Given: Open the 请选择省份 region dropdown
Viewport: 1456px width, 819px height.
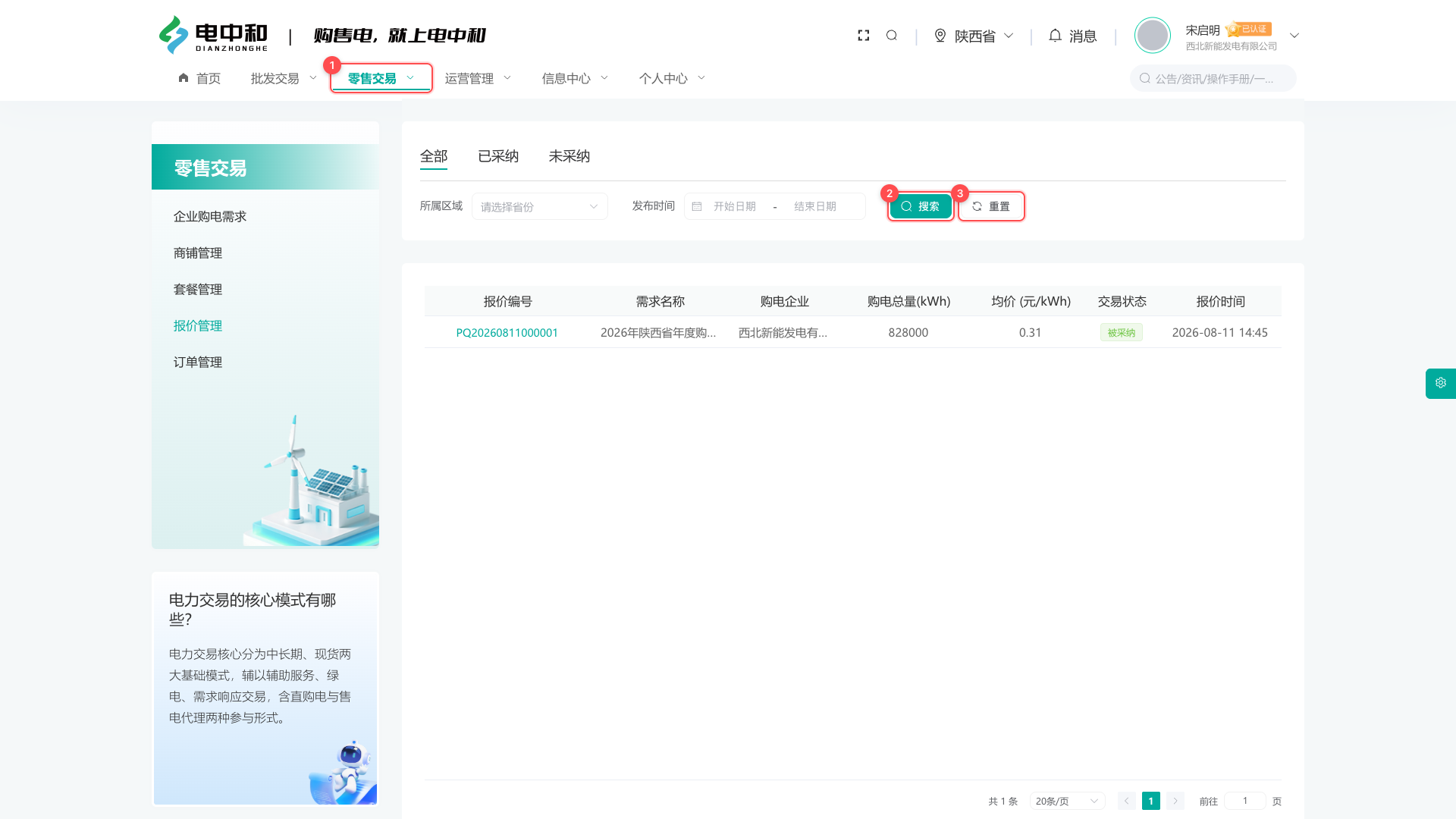Looking at the screenshot, I should (540, 206).
